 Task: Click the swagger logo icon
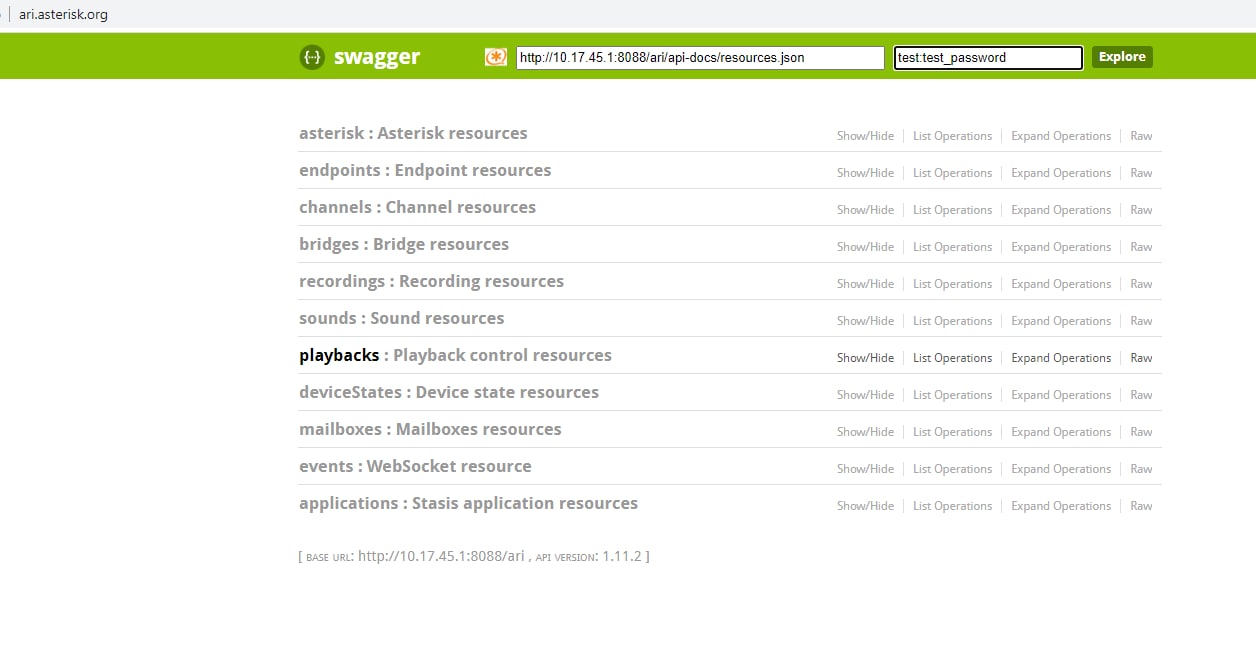pyautogui.click(x=312, y=57)
